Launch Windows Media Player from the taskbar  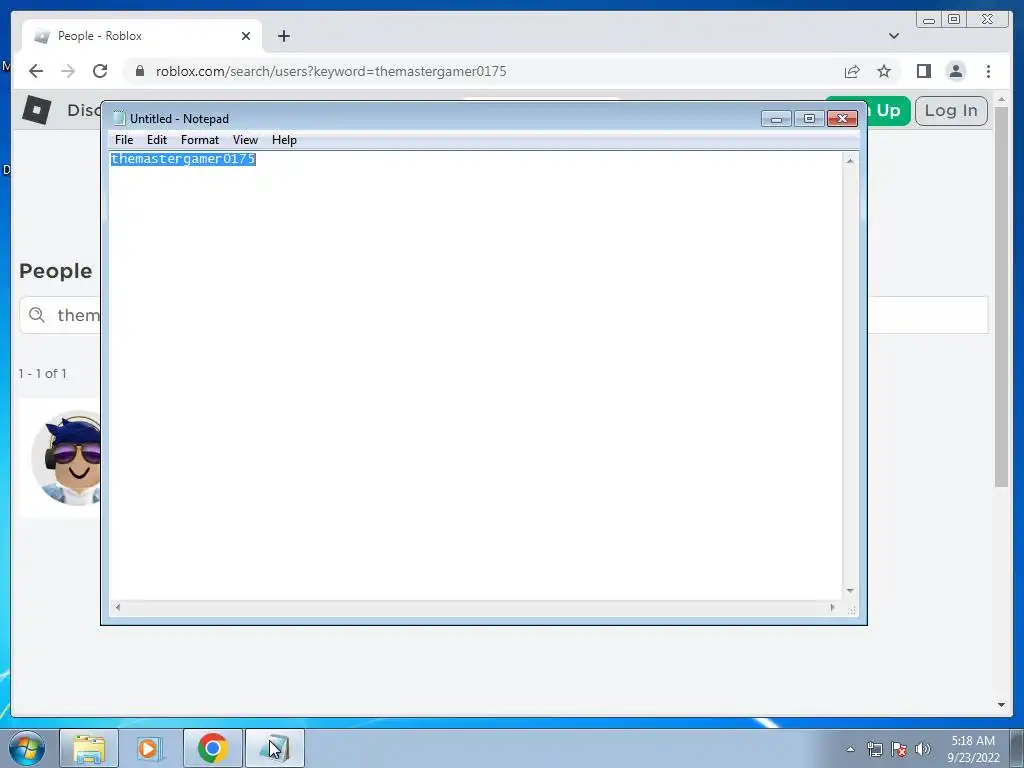[x=150, y=748]
